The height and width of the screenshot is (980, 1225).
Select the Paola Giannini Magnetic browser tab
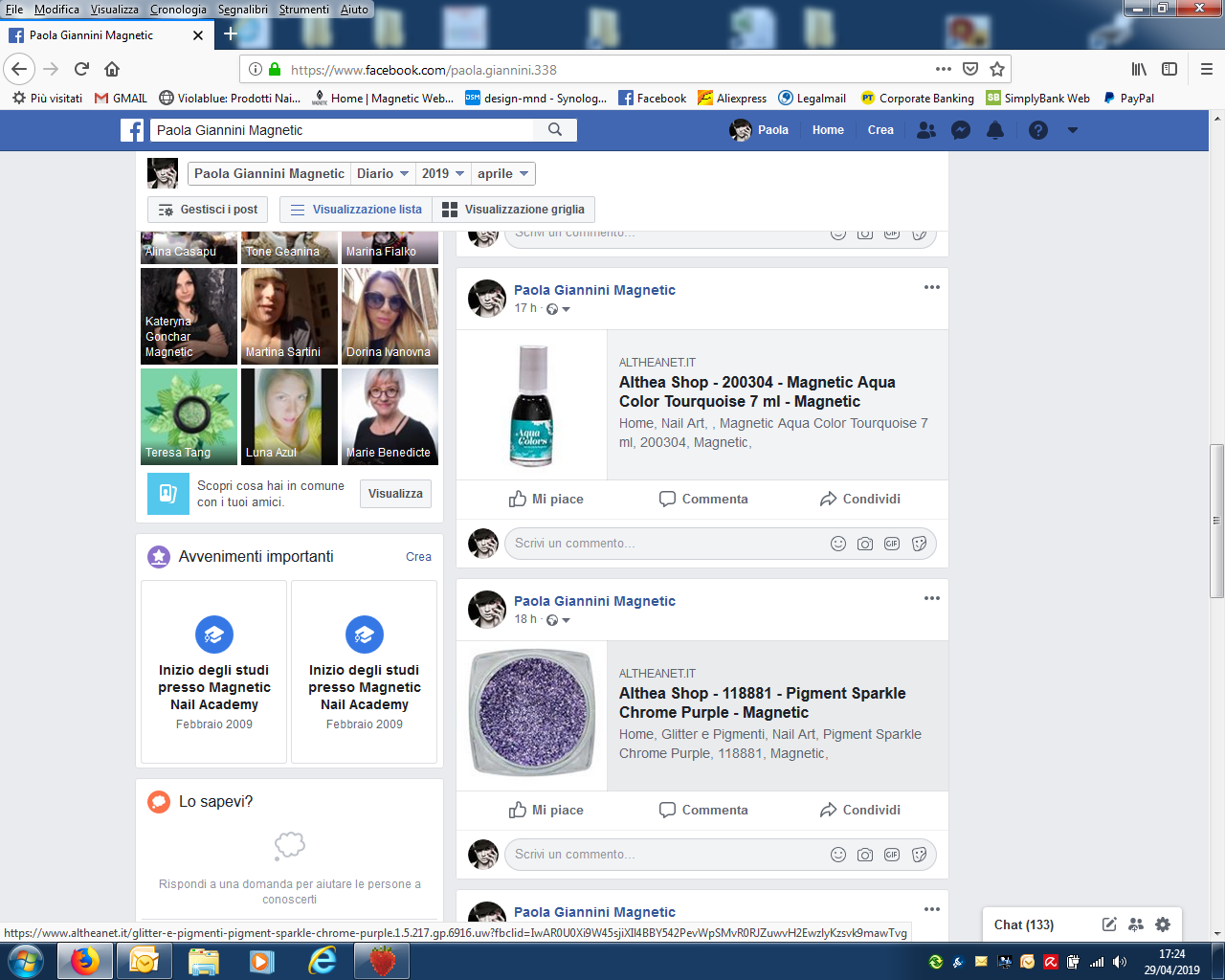pos(105,35)
